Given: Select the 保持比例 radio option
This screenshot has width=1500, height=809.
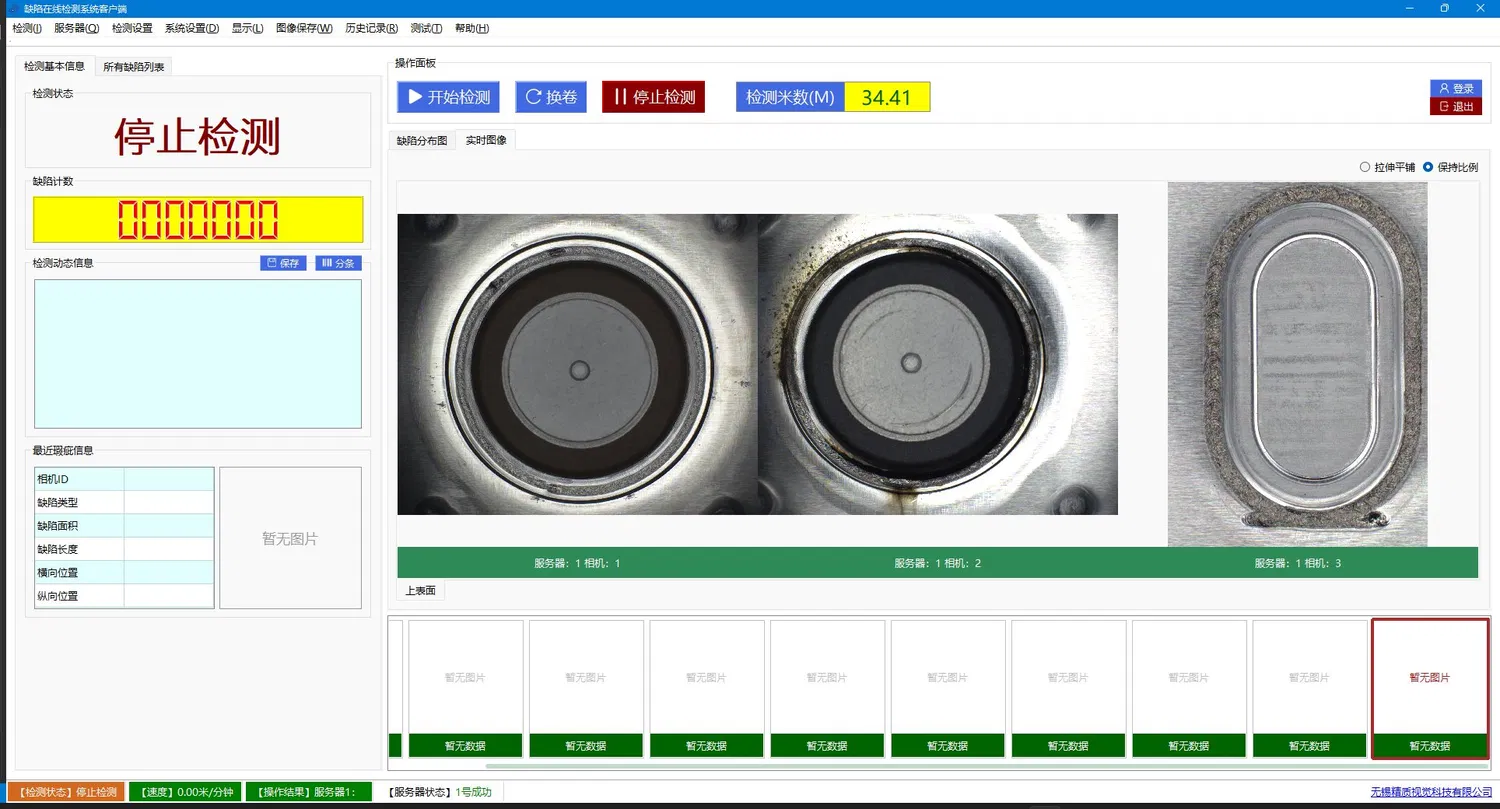Looking at the screenshot, I should [x=1450, y=167].
